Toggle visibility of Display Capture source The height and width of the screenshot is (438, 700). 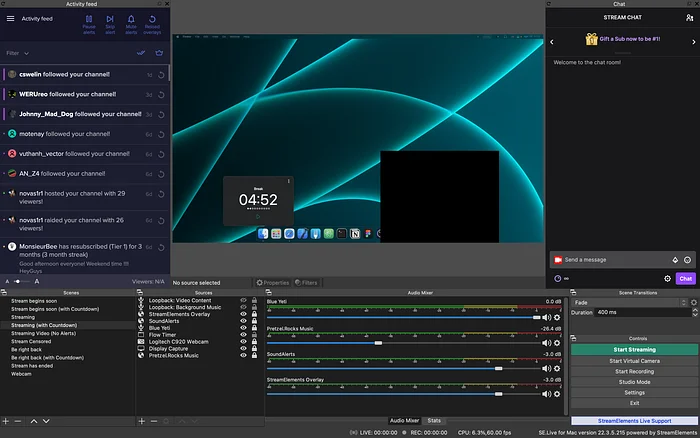tap(243, 348)
